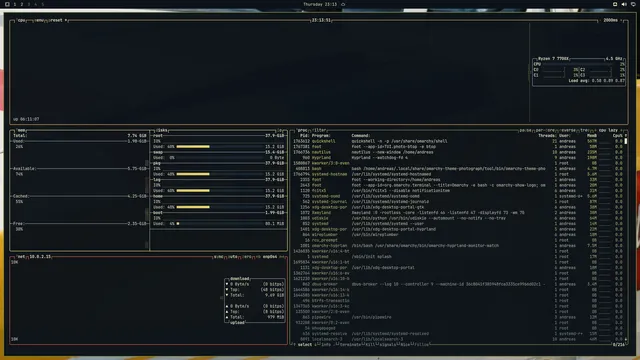
Task: Select the pipewire process row
Action: point(458,317)
